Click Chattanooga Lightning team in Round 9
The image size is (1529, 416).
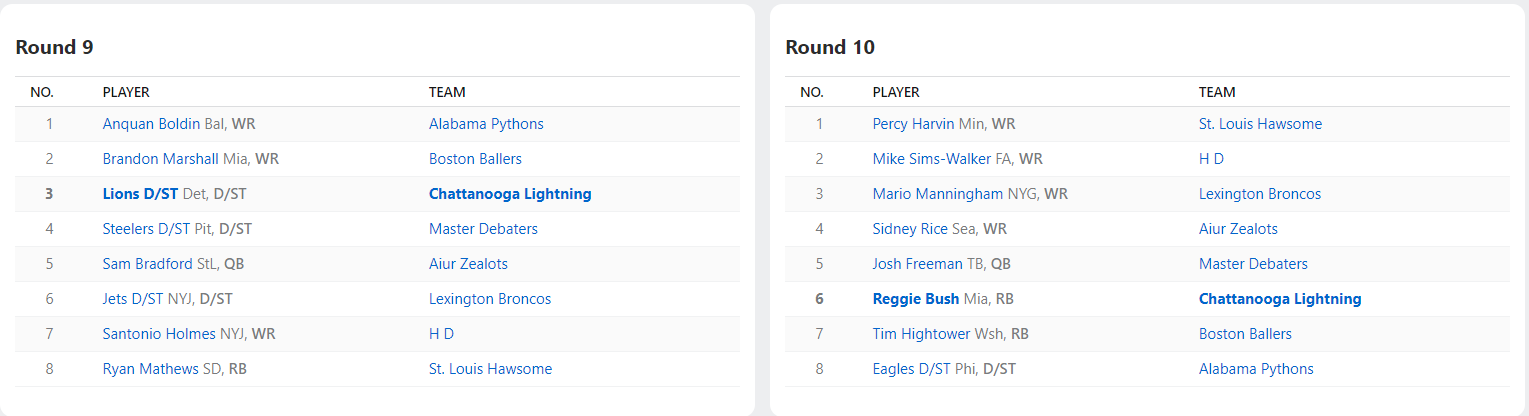(x=510, y=194)
